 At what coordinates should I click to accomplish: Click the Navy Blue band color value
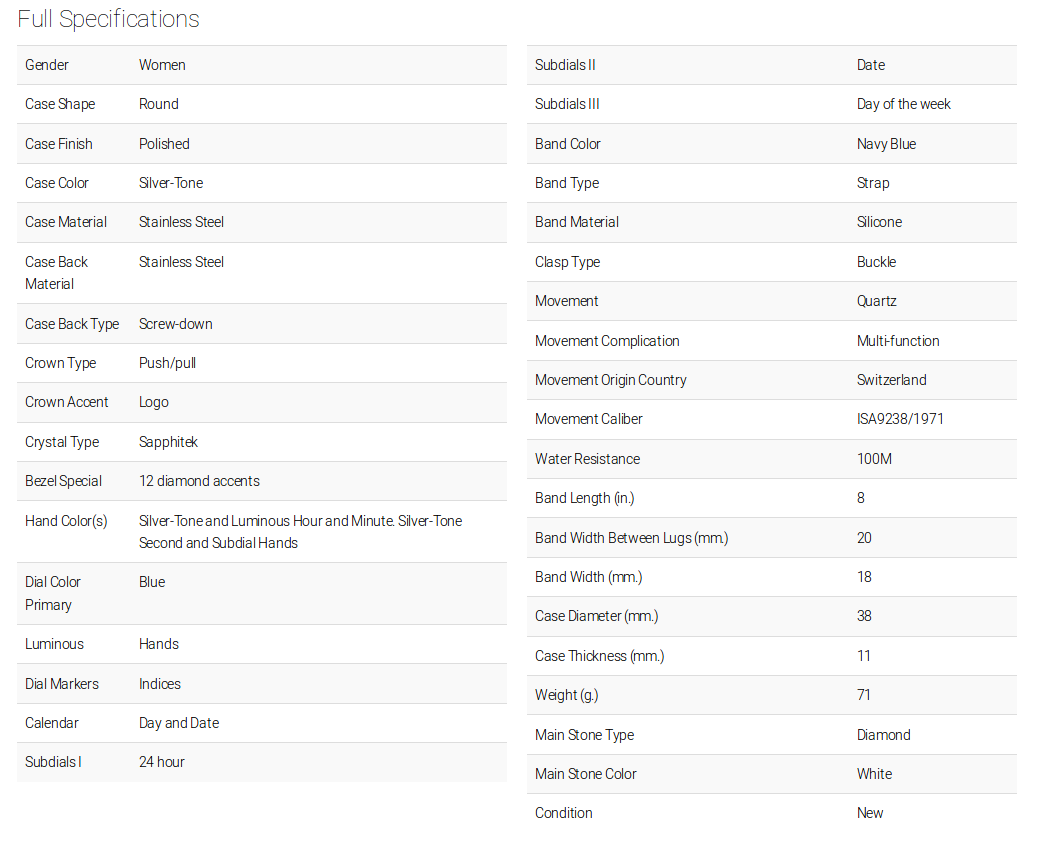coord(886,144)
